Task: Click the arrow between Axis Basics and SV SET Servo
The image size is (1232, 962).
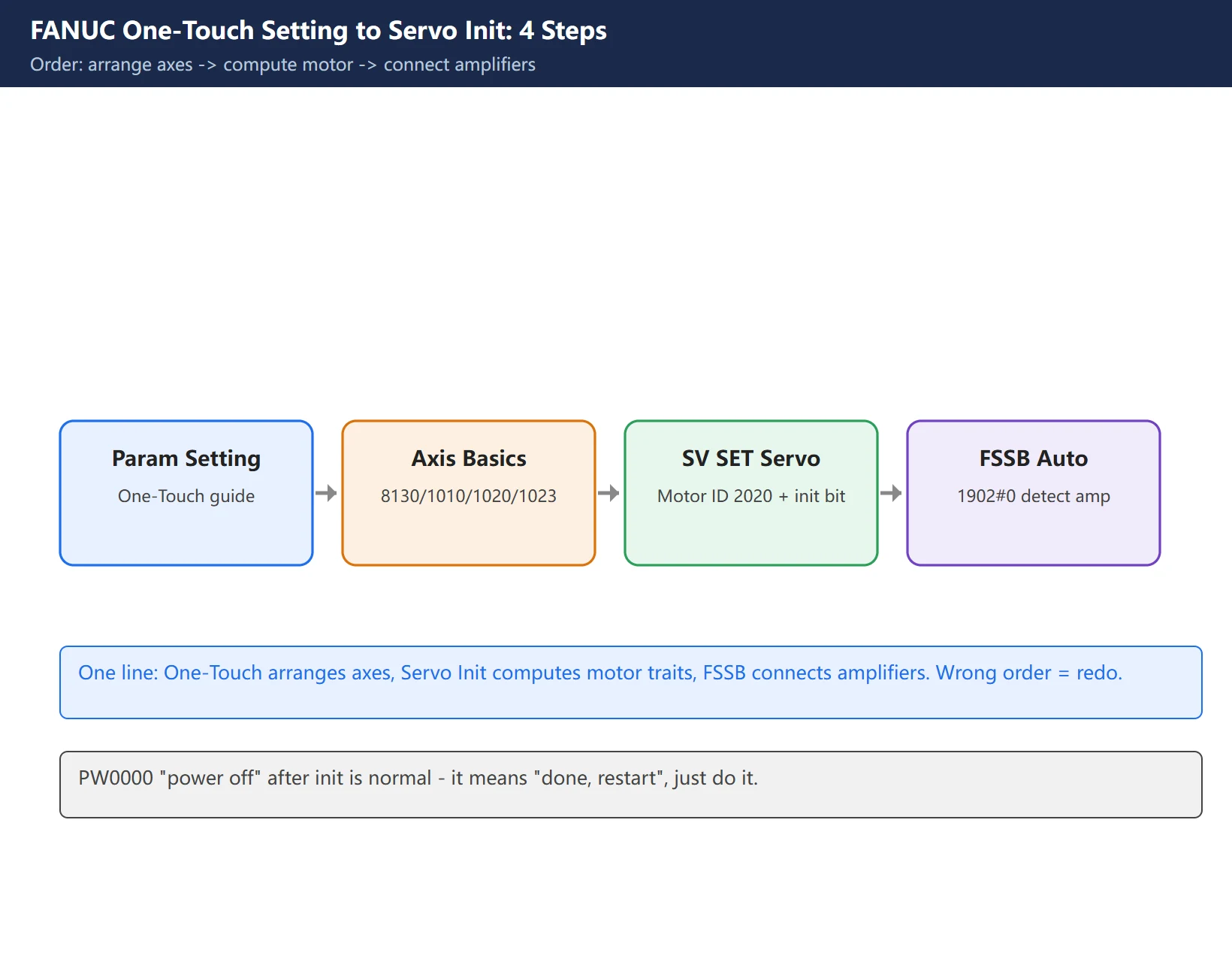Action: coord(608,493)
